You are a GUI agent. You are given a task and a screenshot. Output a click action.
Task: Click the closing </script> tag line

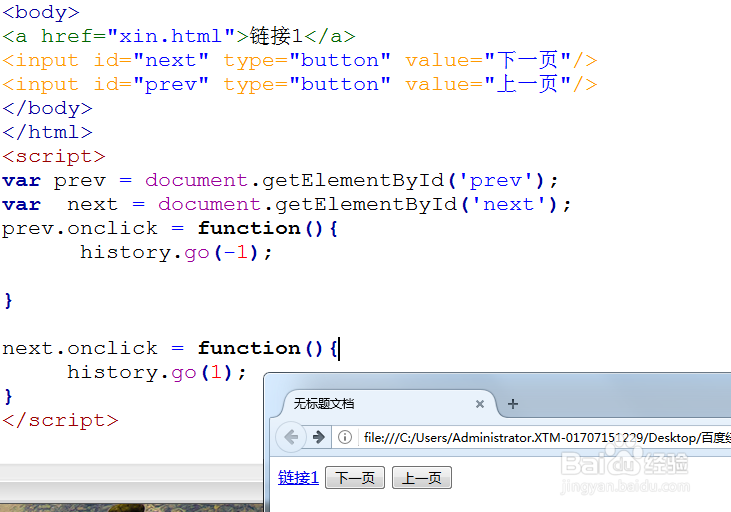pyautogui.click(x=61, y=420)
